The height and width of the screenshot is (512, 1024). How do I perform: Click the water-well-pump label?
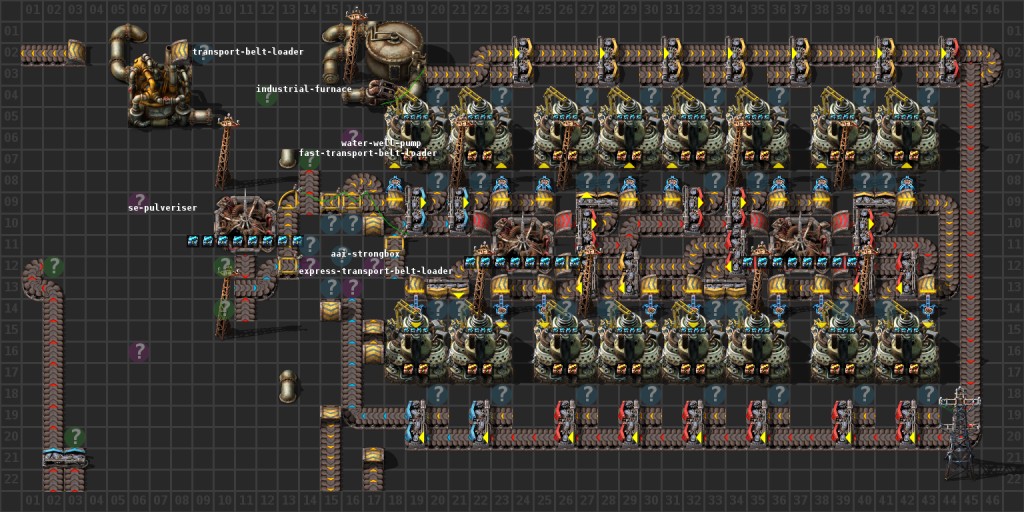coord(381,142)
